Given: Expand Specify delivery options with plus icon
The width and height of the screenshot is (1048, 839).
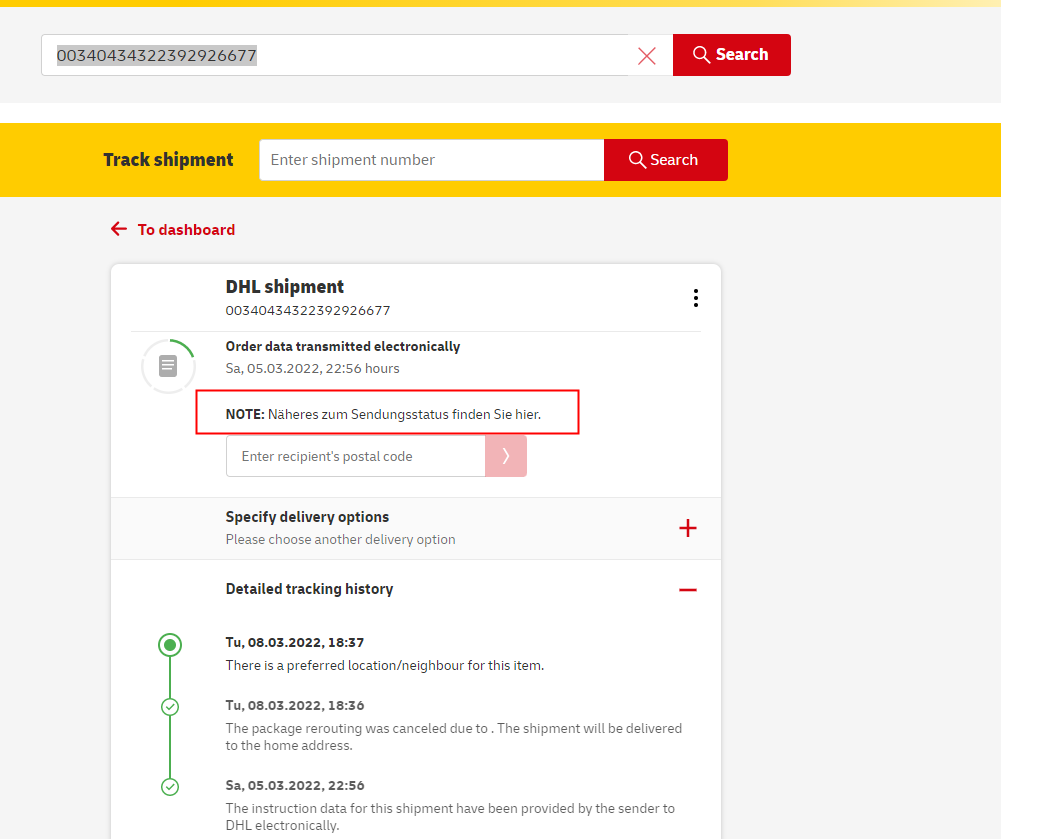Looking at the screenshot, I should click(x=687, y=528).
